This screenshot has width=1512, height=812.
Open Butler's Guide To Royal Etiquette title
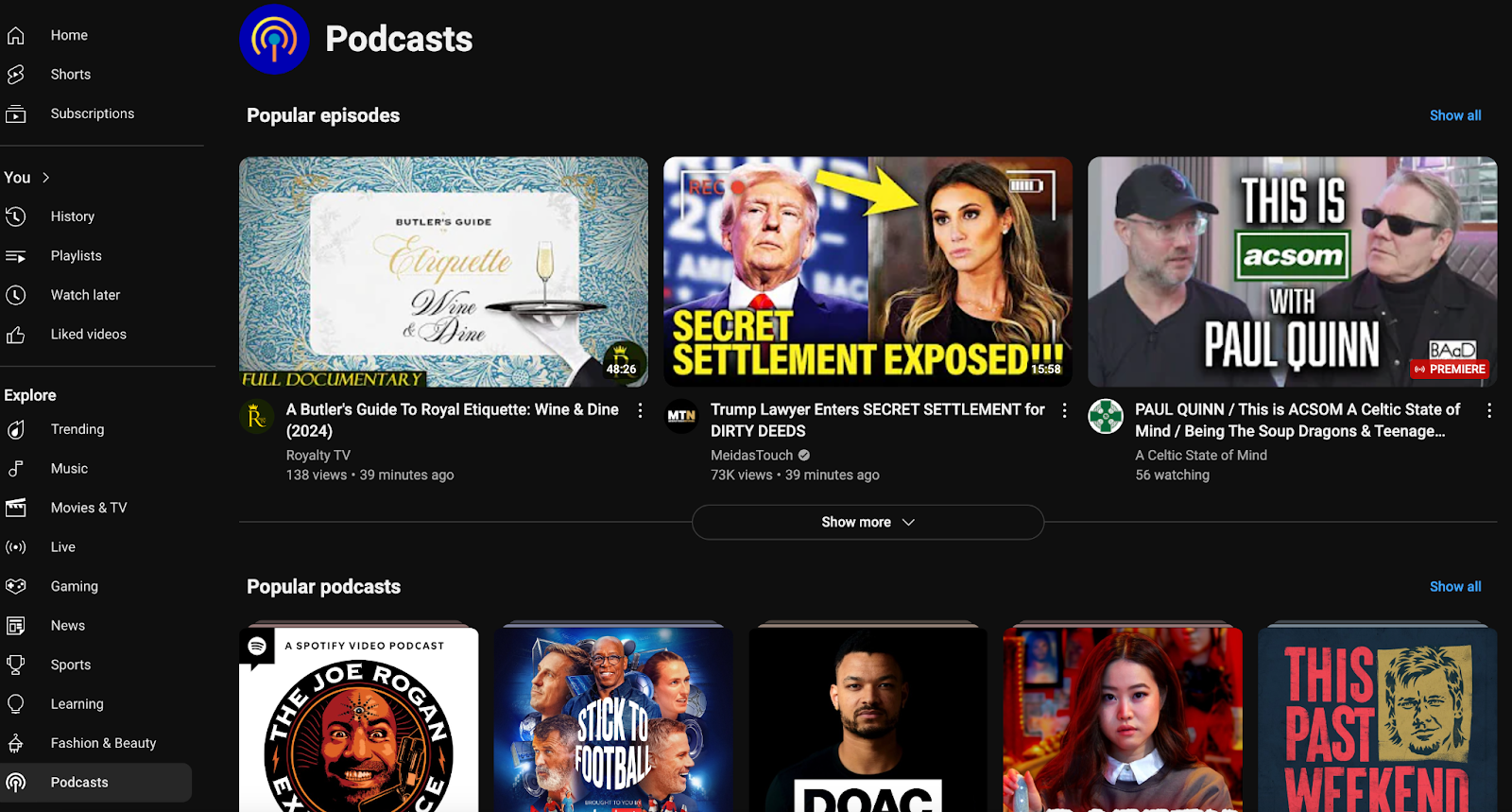click(453, 420)
